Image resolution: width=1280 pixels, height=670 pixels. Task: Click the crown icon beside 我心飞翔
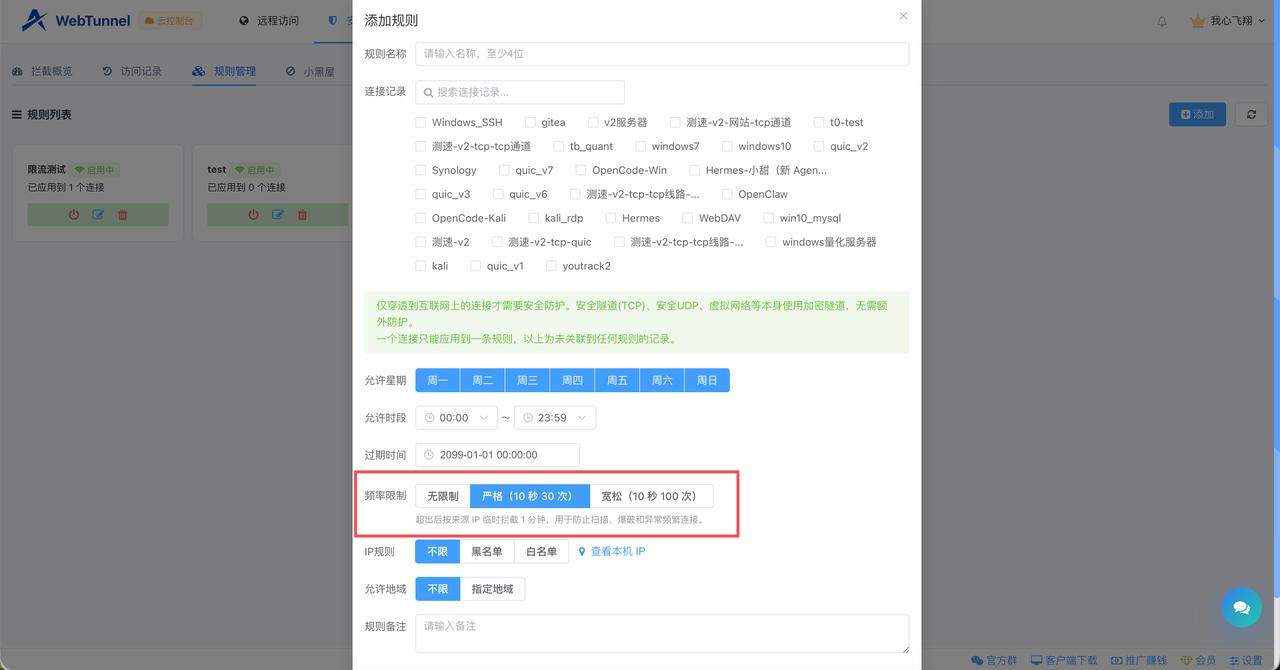click(x=1198, y=21)
